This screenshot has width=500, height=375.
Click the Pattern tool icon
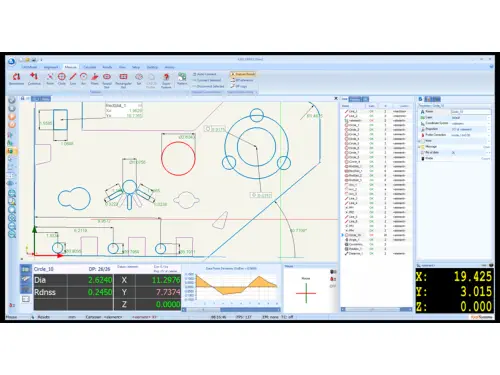click(182, 78)
